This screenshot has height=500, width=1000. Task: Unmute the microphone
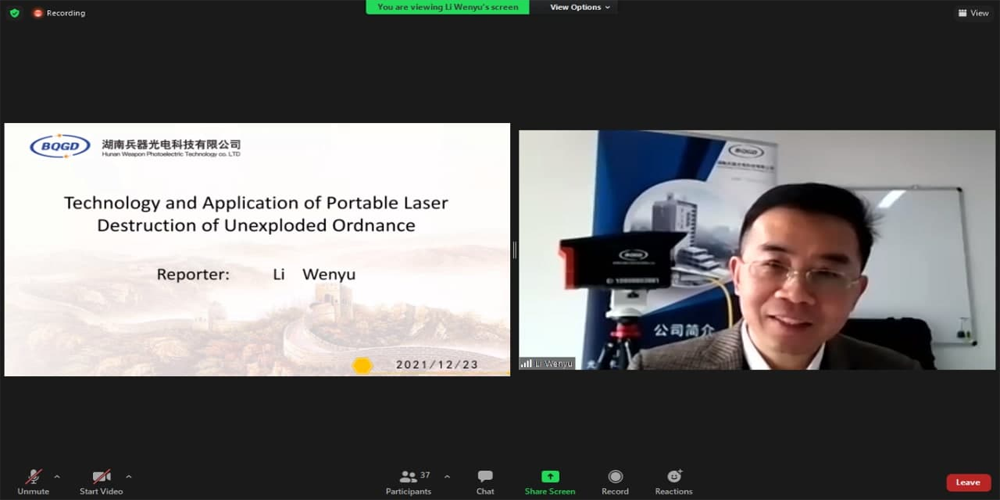33,481
